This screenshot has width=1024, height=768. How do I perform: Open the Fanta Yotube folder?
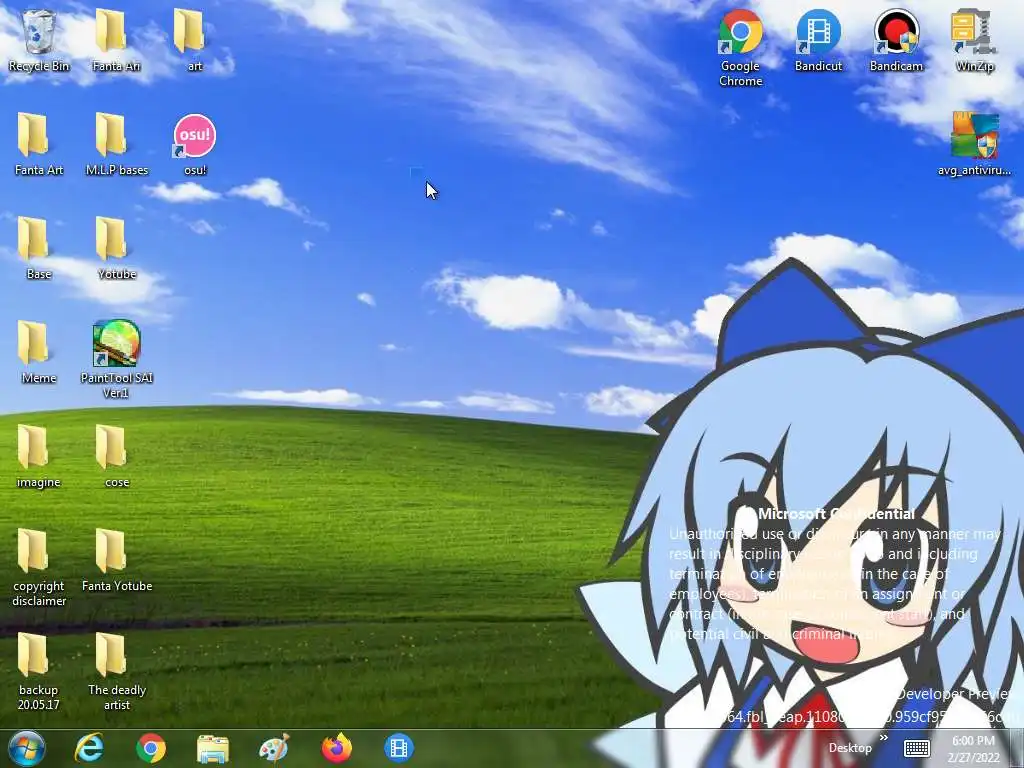tap(117, 560)
